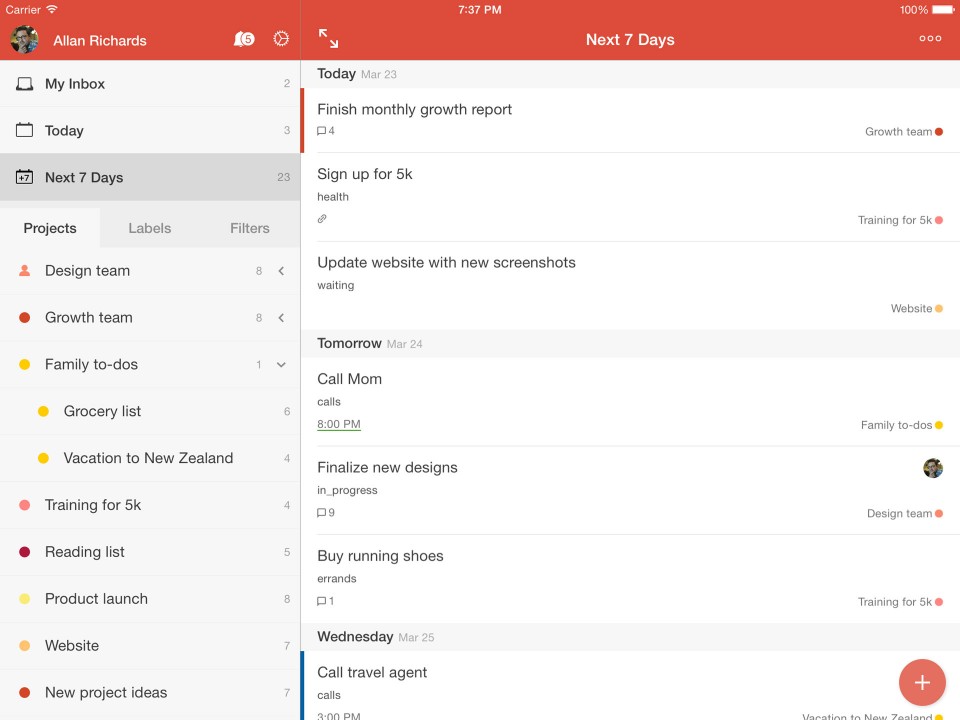The width and height of the screenshot is (960, 720).
Task: Tap the red add task plus button
Action: tap(922, 683)
